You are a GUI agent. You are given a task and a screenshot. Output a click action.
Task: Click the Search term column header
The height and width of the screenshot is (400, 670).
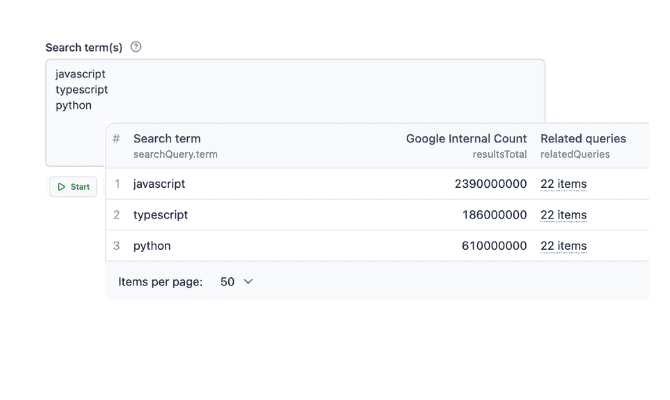click(x=167, y=138)
